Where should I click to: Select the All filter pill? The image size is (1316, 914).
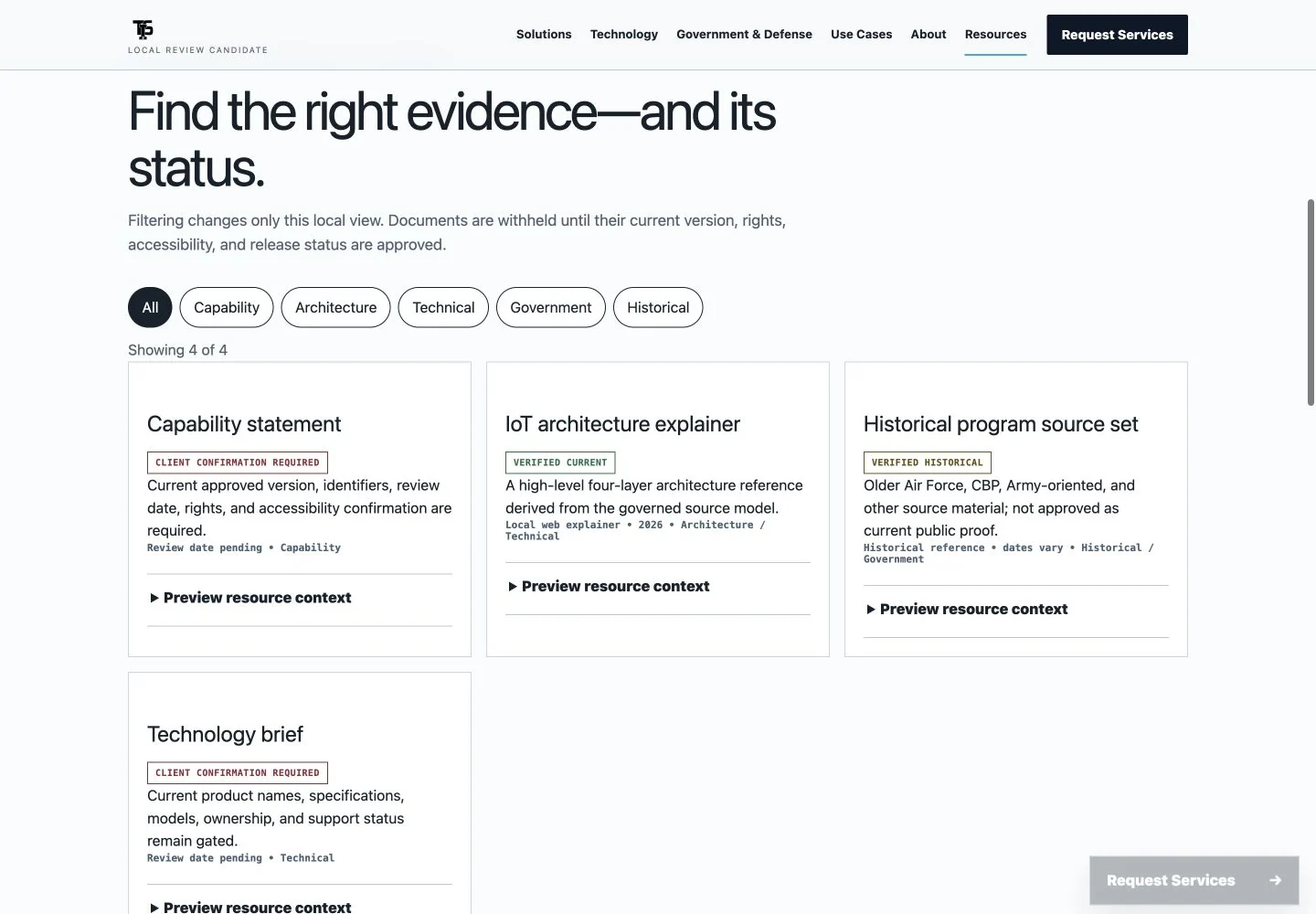[150, 307]
